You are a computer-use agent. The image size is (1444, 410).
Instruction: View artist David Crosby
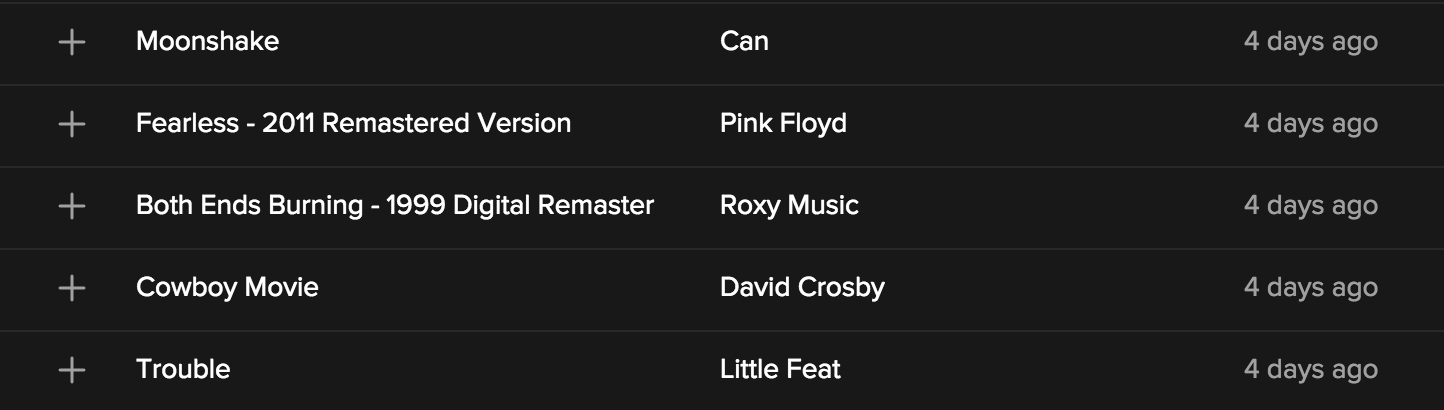pyautogui.click(x=802, y=288)
